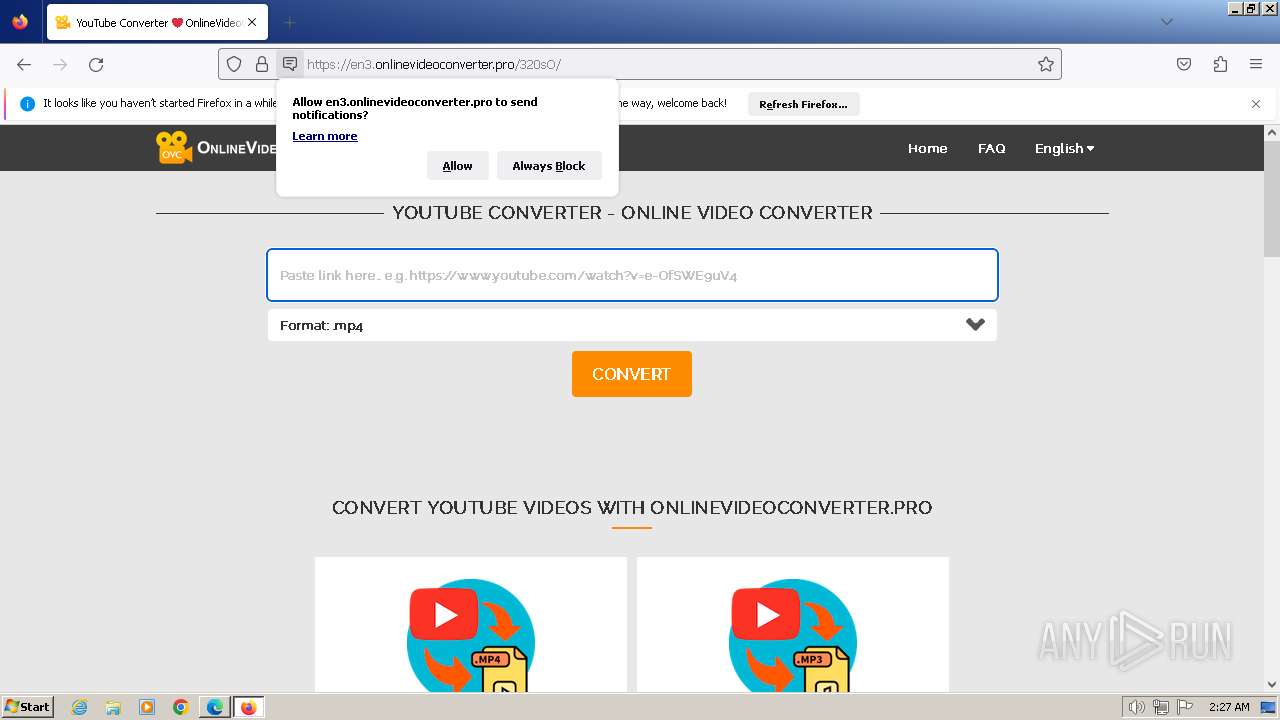Screen dimensions: 1280x720
Task: Click the paste link input field
Action: 632,275
